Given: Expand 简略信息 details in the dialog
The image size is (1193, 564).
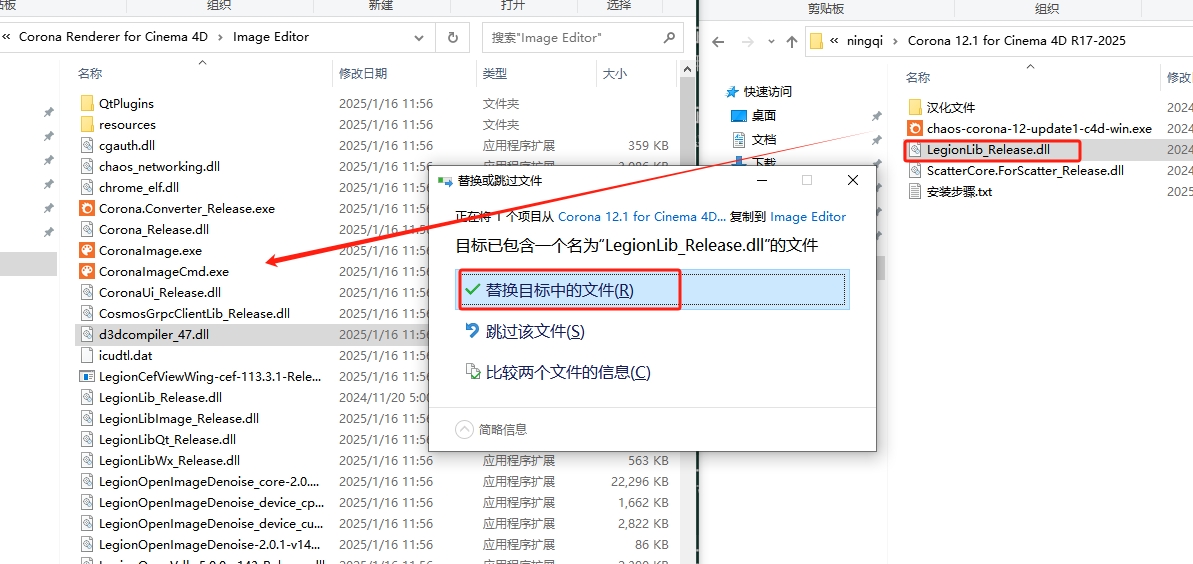Looking at the screenshot, I should [465, 429].
